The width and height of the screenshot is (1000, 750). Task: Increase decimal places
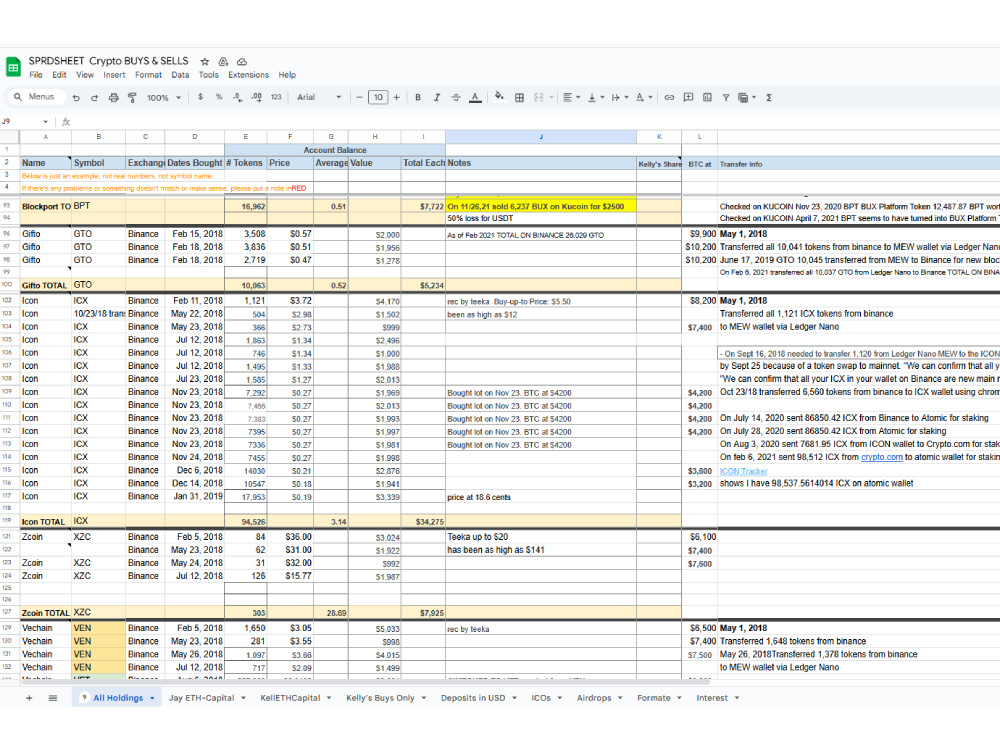[256, 97]
